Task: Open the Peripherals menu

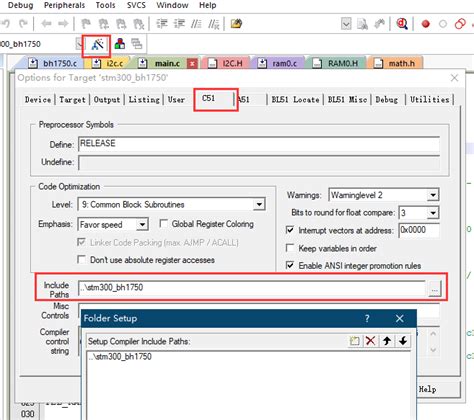Action: point(64,5)
